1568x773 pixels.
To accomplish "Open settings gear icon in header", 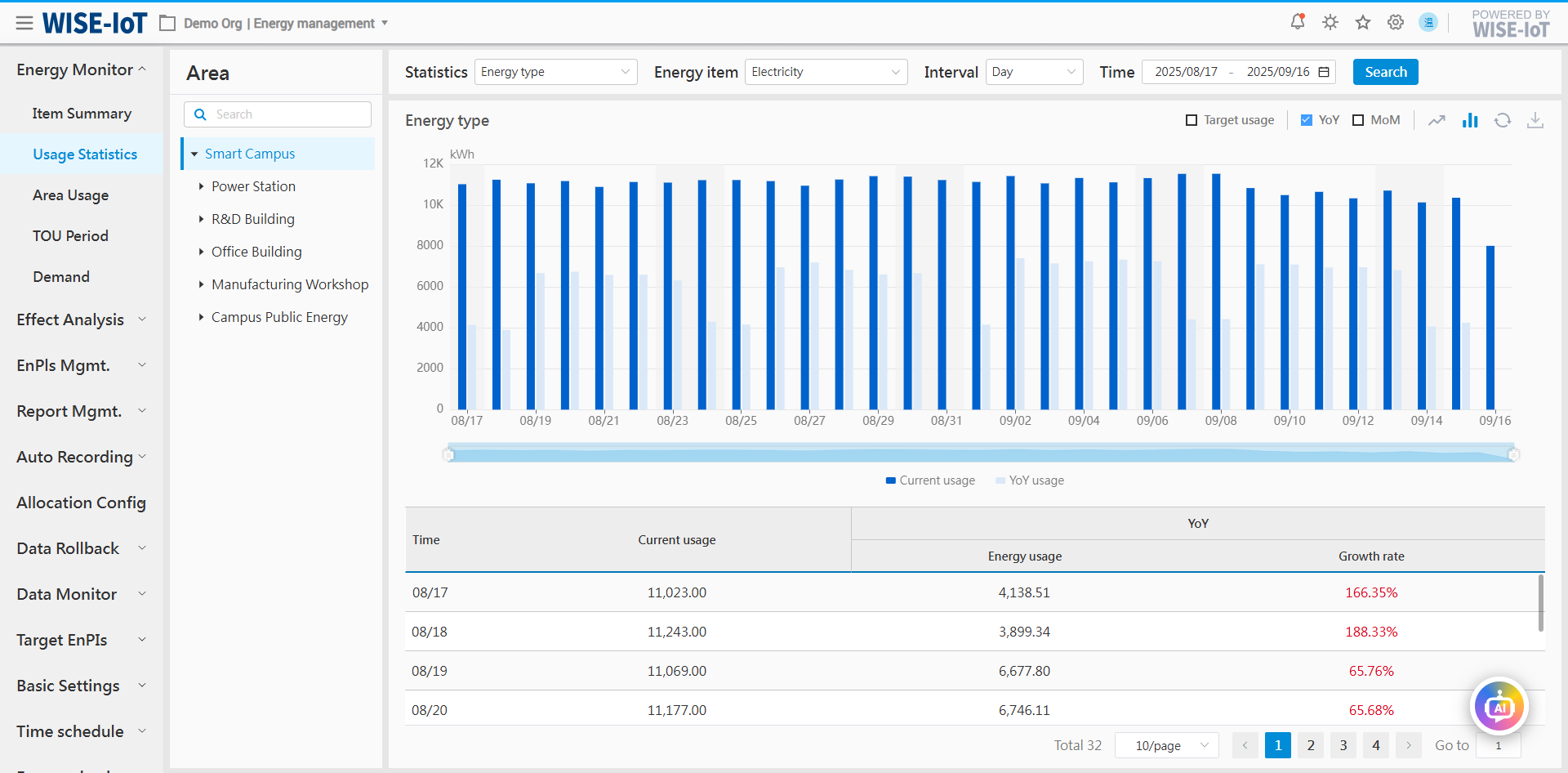I will pos(1396,22).
